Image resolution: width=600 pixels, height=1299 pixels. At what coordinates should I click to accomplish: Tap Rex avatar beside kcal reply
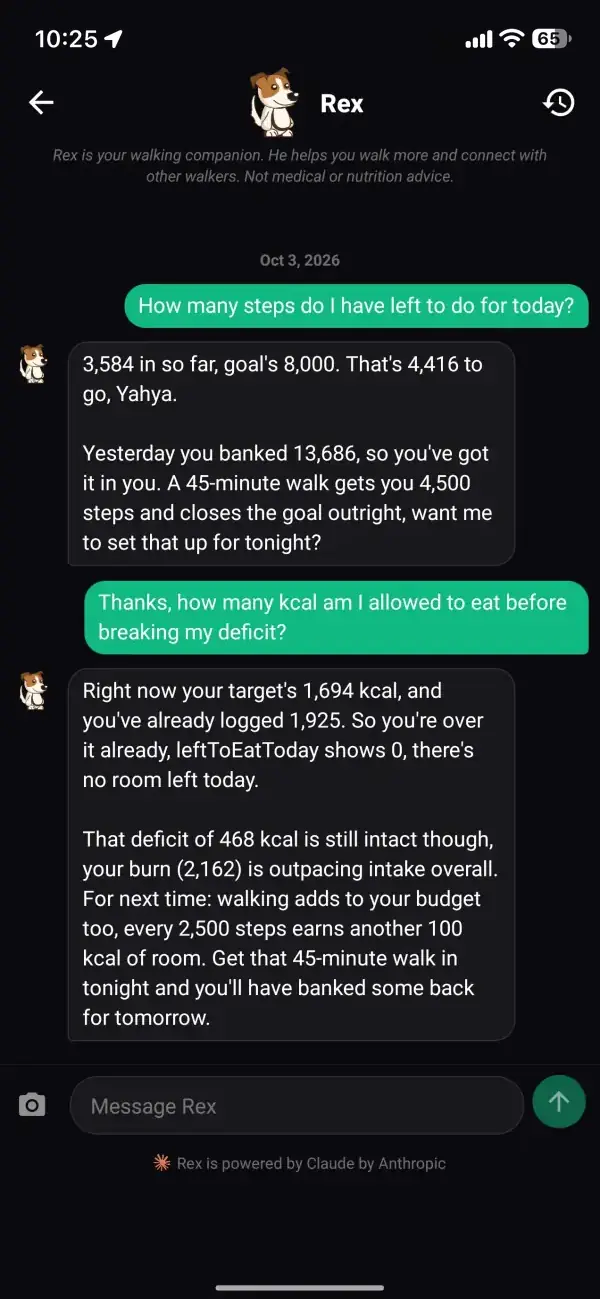(33, 691)
